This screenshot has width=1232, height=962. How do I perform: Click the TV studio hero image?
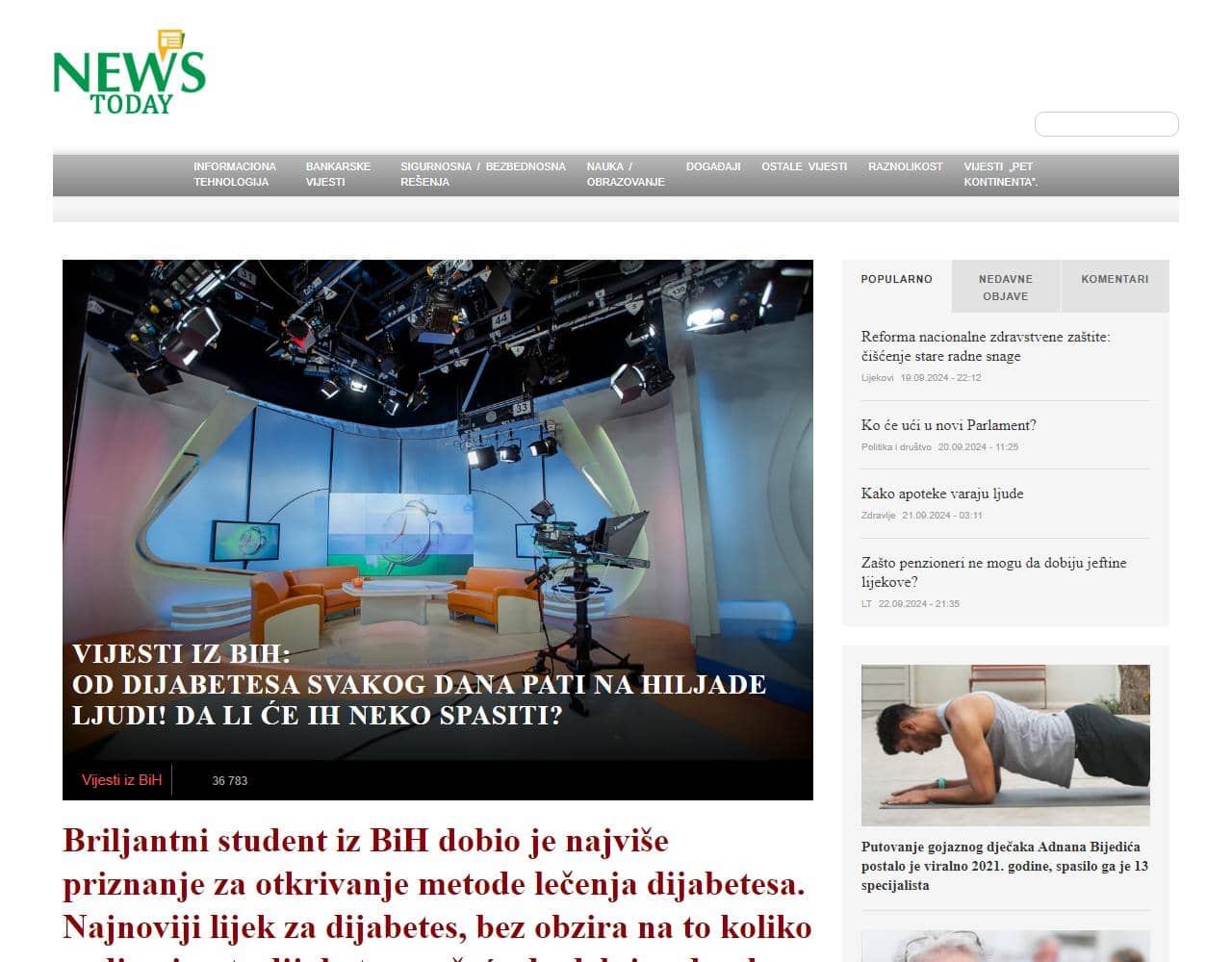pyautogui.click(x=437, y=452)
